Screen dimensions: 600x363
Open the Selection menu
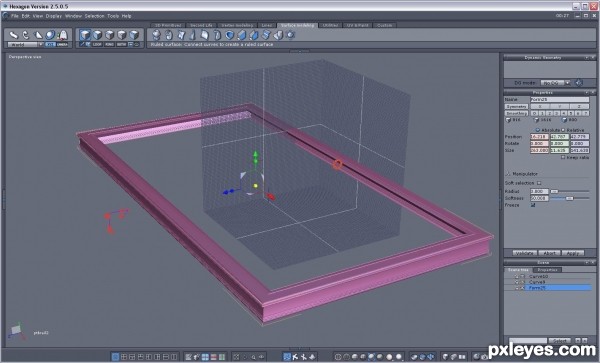coord(94,16)
